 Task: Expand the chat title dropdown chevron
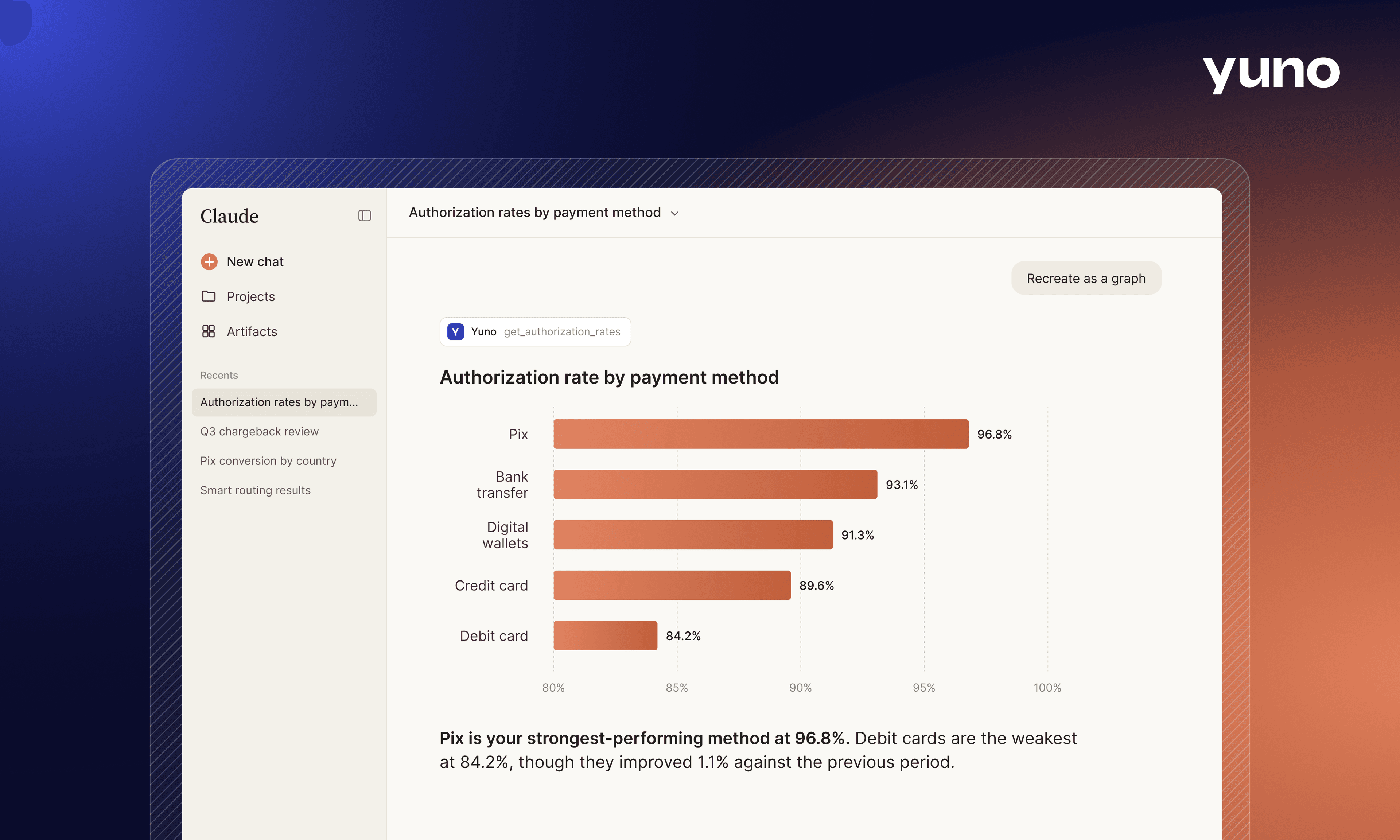pyautogui.click(x=674, y=213)
